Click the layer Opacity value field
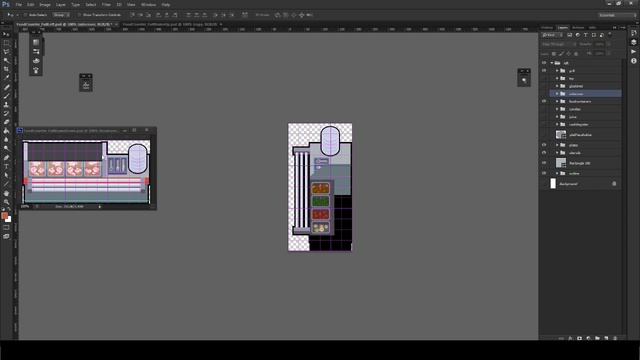The width and height of the screenshot is (640, 360). coord(599,44)
